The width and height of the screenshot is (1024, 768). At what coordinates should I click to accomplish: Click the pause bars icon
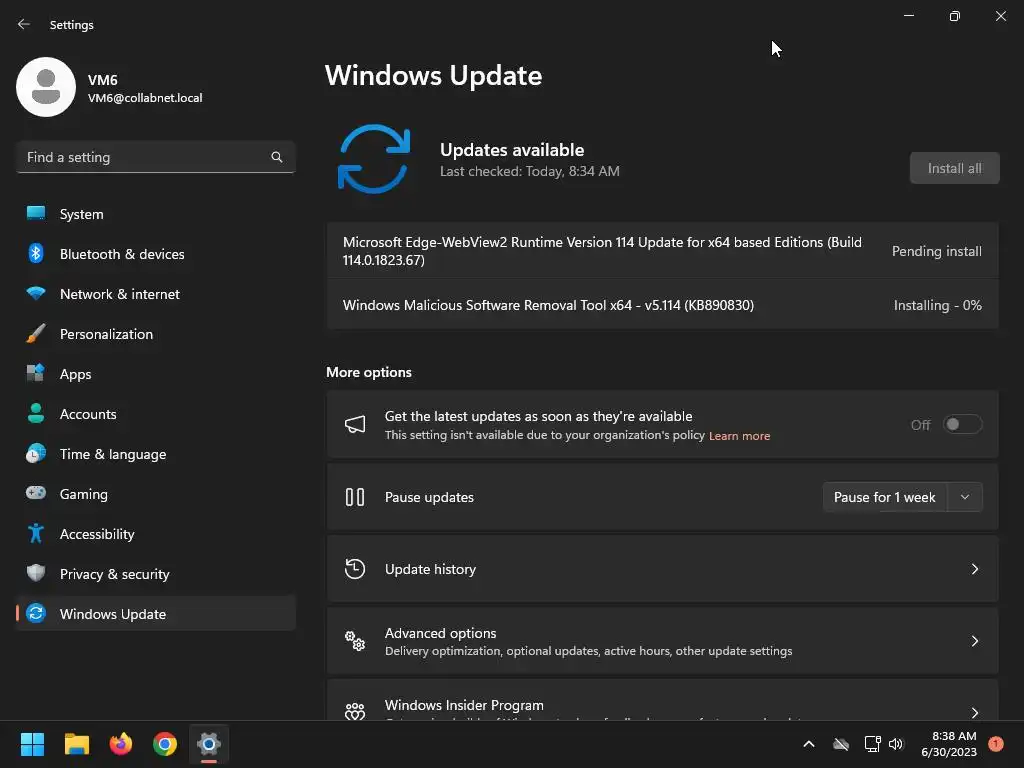355,497
